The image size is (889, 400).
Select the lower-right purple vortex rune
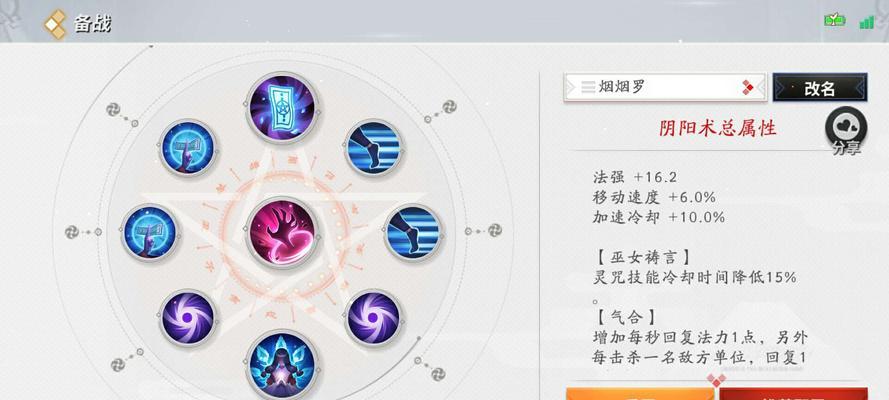(373, 318)
